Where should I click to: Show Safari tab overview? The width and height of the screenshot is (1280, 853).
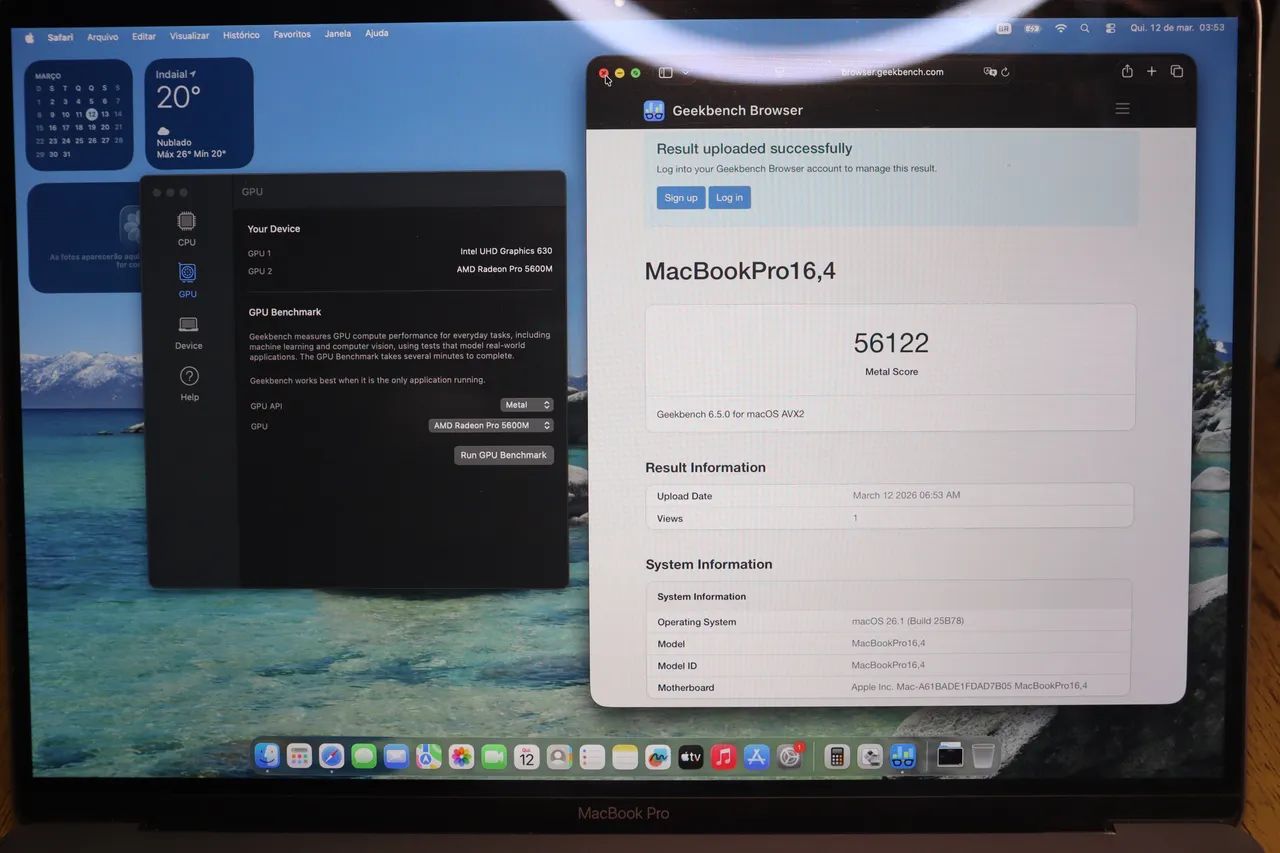(x=1176, y=71)
